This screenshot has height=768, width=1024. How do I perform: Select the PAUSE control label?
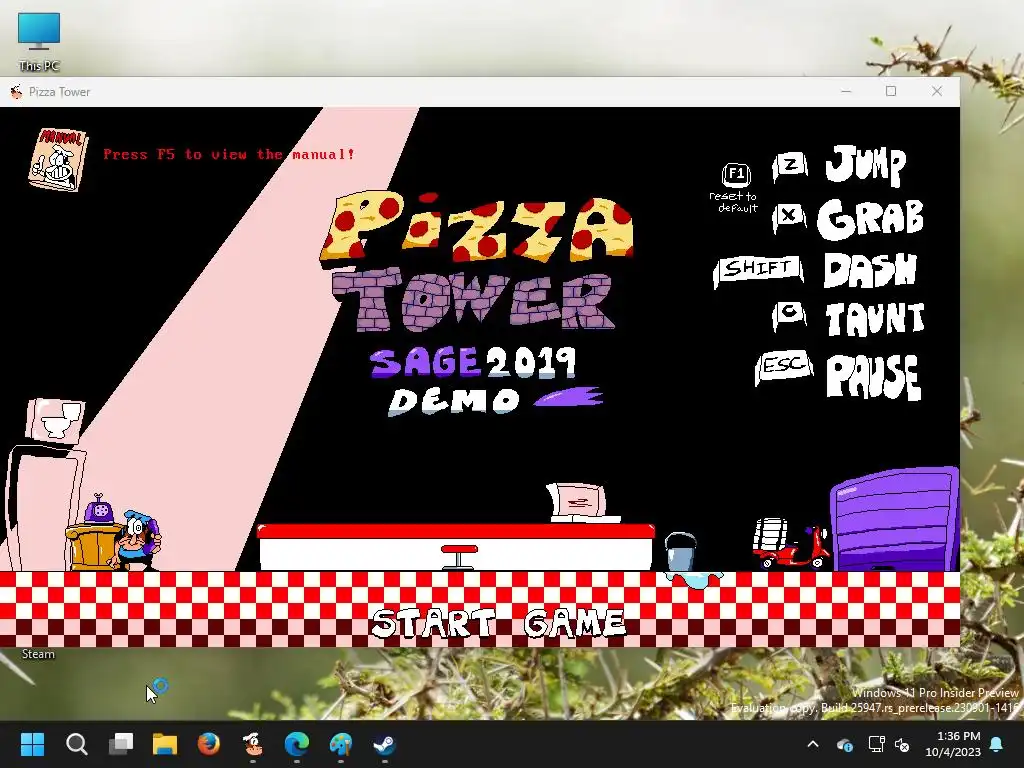click(874, 377)
